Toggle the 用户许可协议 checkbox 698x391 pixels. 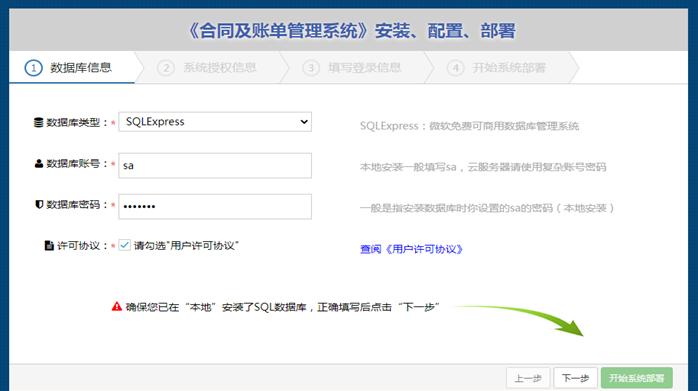[x=125, y=245]
